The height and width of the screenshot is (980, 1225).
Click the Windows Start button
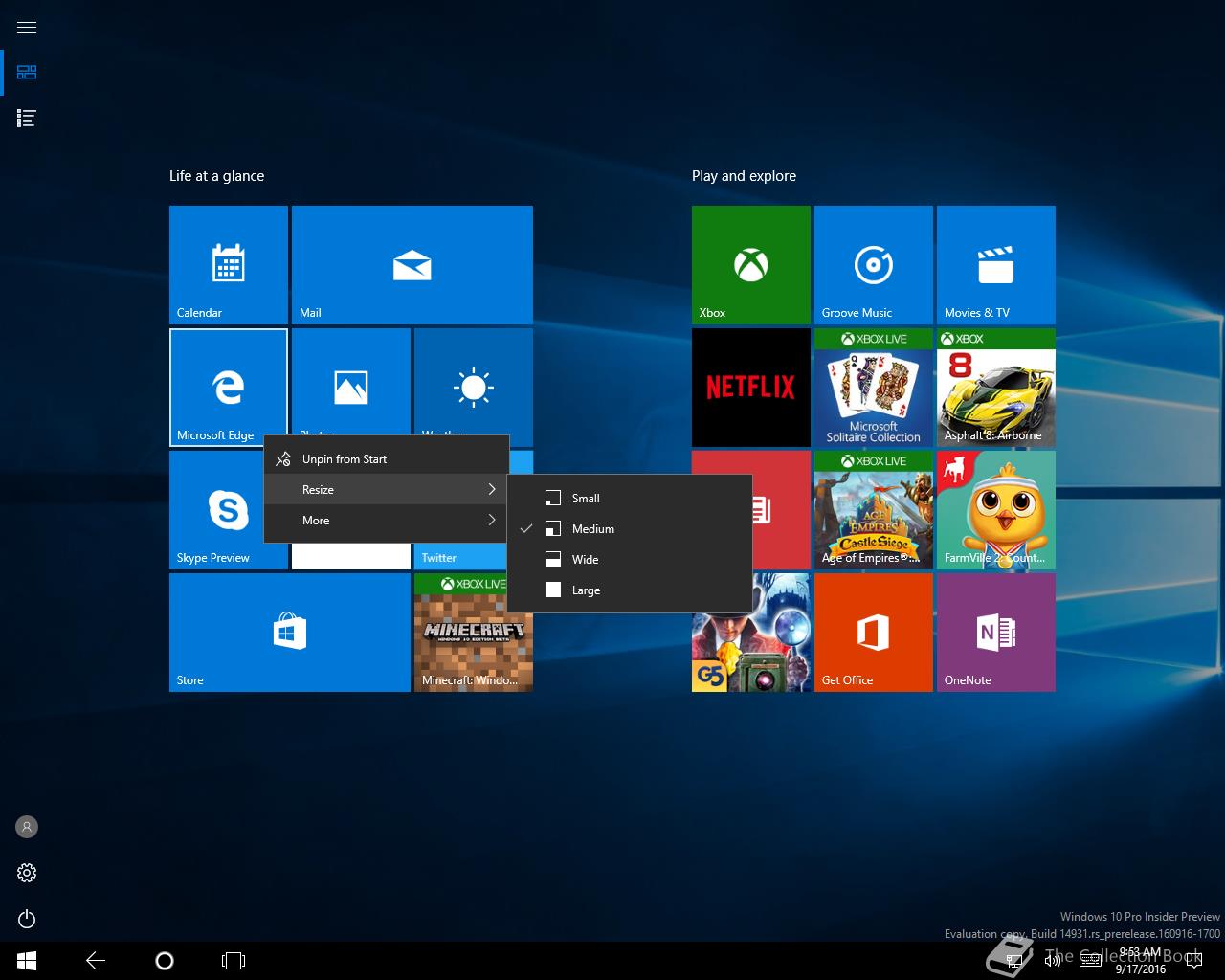(27, 961)
